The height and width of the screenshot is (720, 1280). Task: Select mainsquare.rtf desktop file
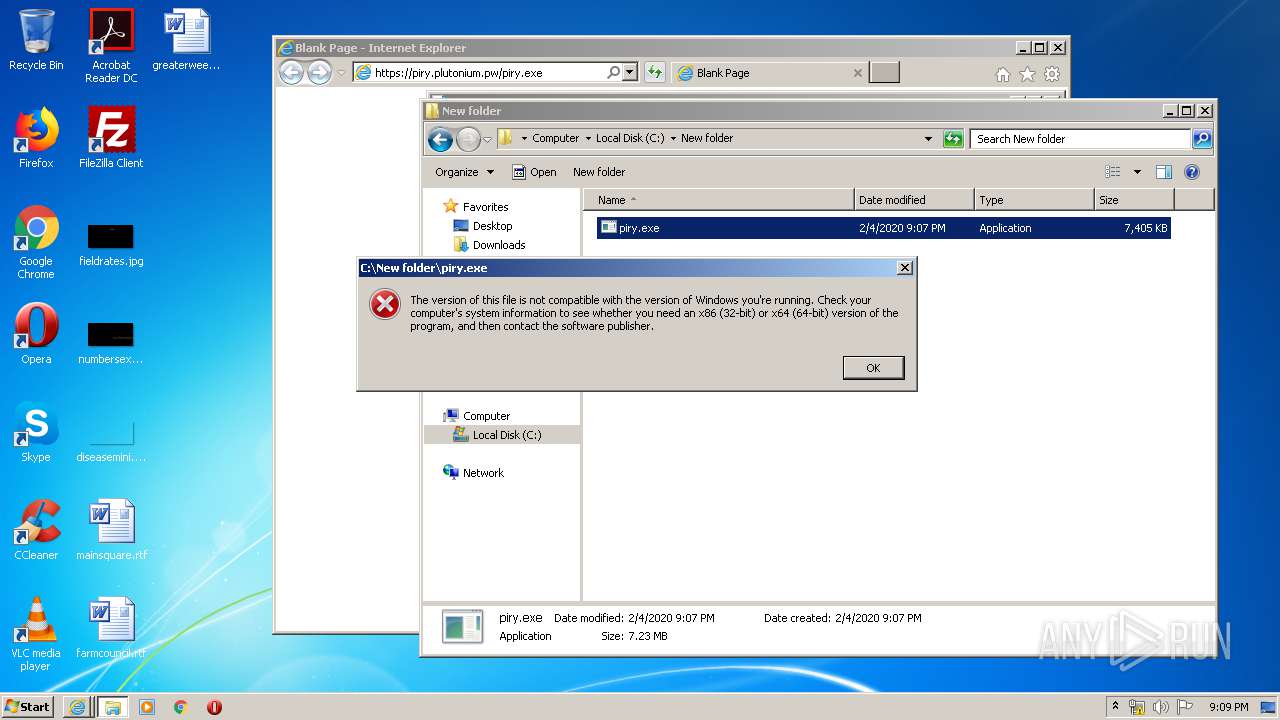click(111, 530)
